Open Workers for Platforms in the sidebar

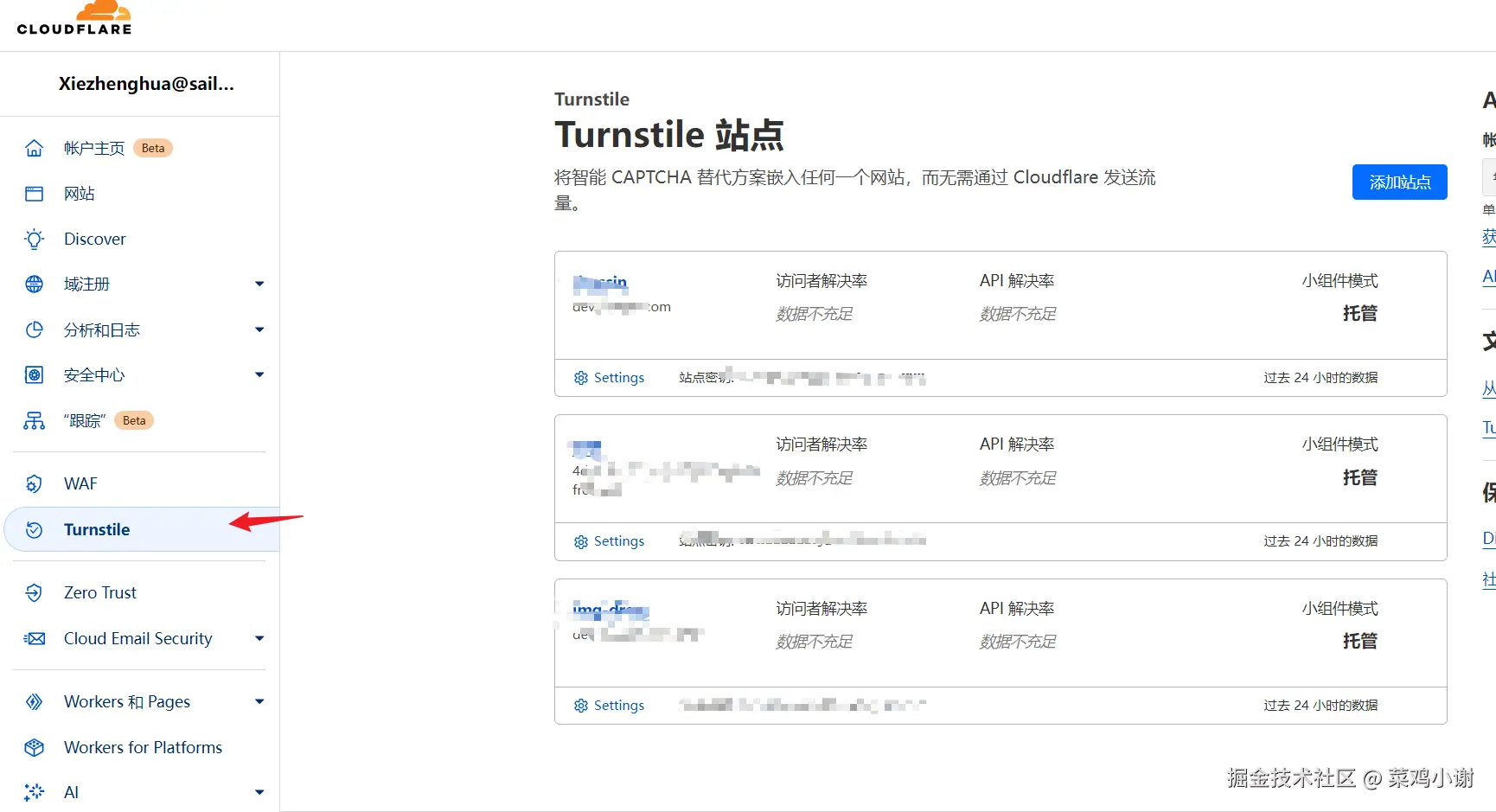pyautogui.click(x=143, y=747)
